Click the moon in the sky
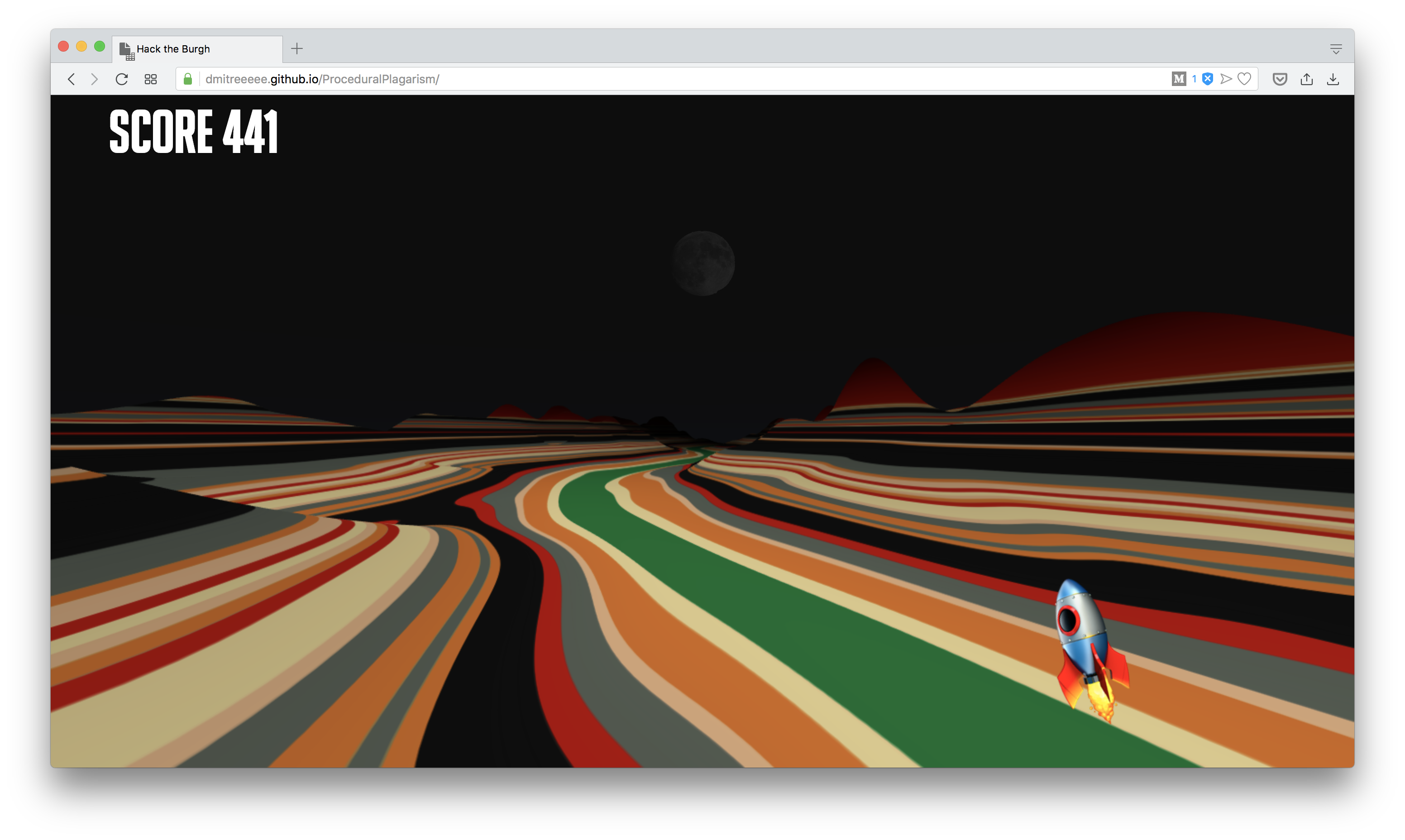 pos(704,263)
